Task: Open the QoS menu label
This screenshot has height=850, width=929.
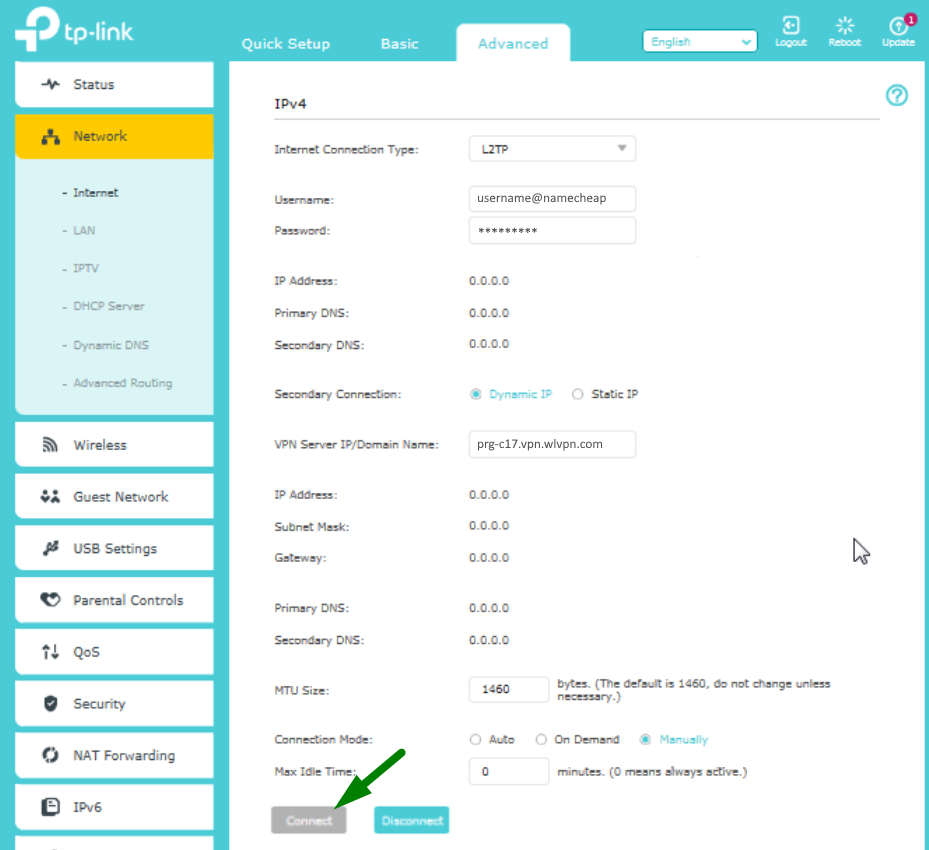Action: 87,652
